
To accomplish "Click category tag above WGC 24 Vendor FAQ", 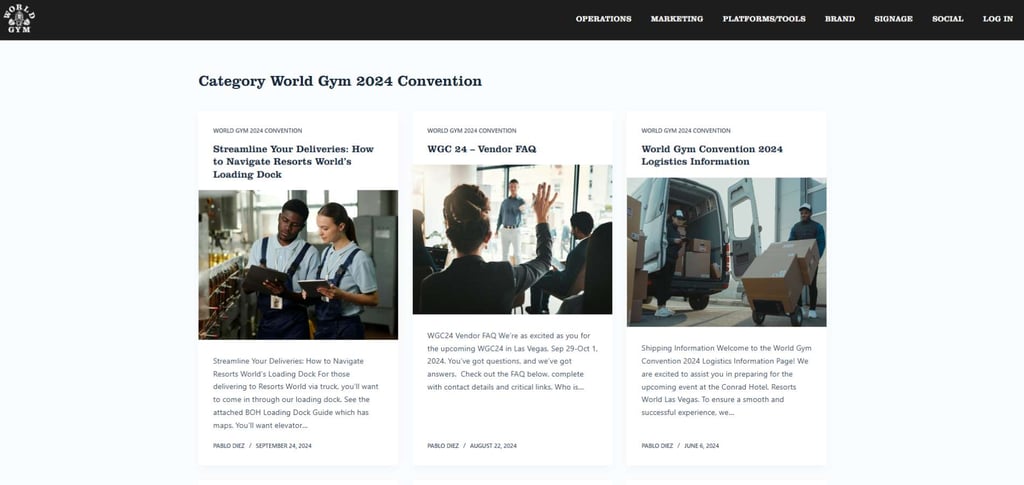I will [472, 131].
